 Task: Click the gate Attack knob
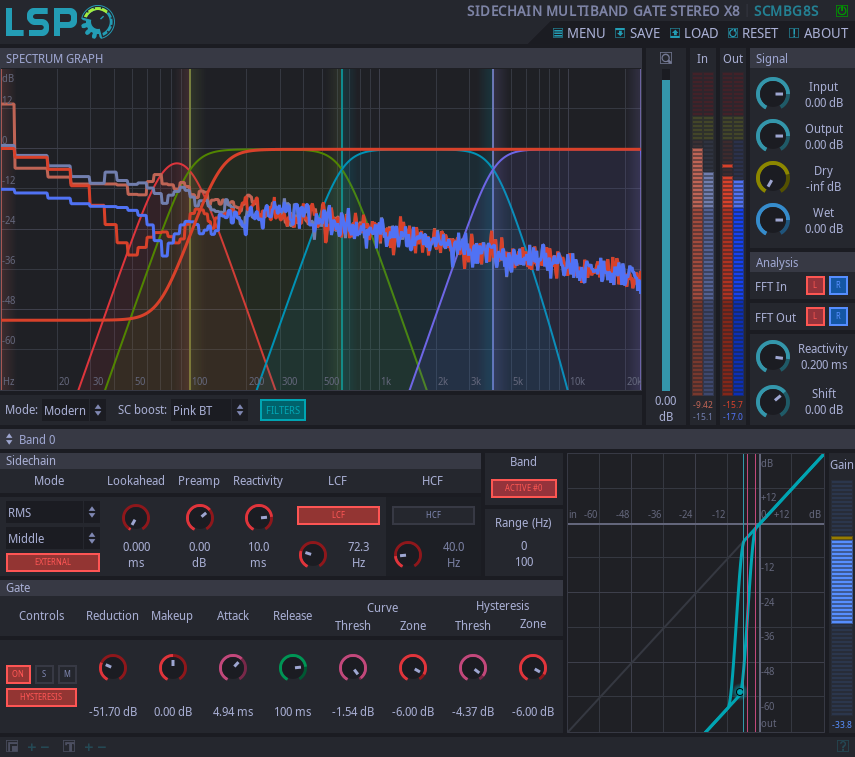pos(233,668)
